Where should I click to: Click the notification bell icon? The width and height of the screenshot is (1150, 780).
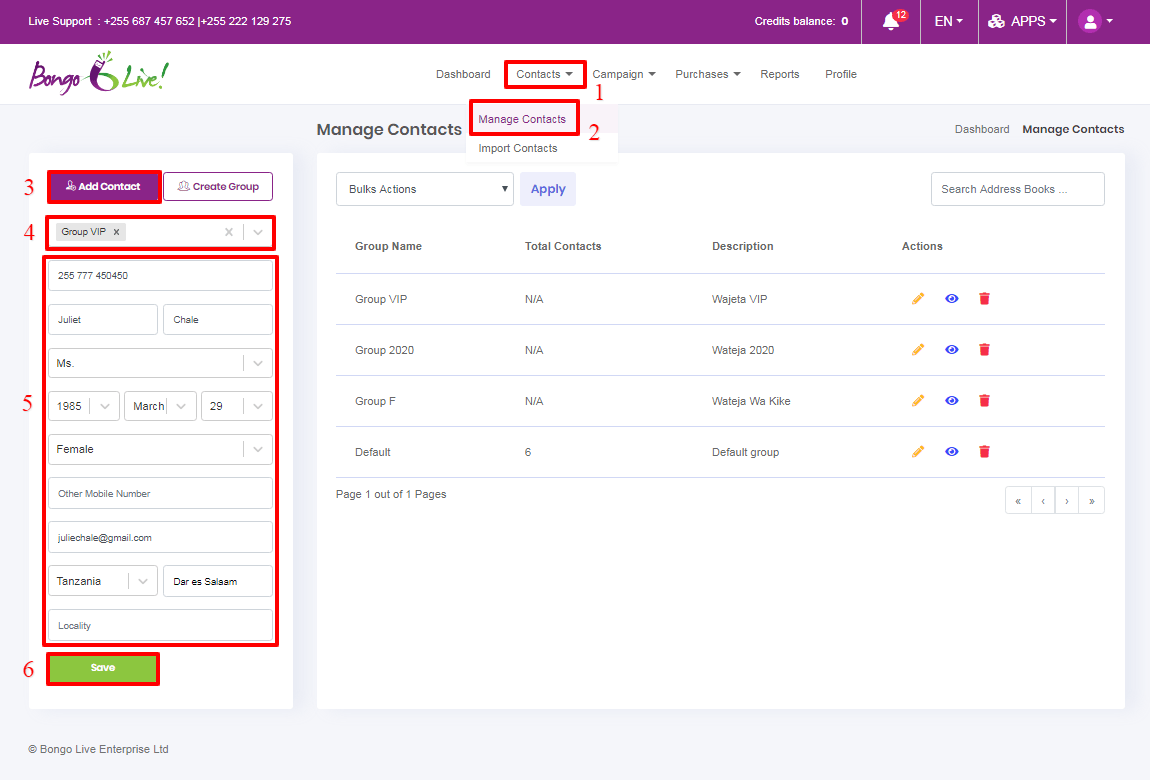pyautogui.click(x=891, y=21)
